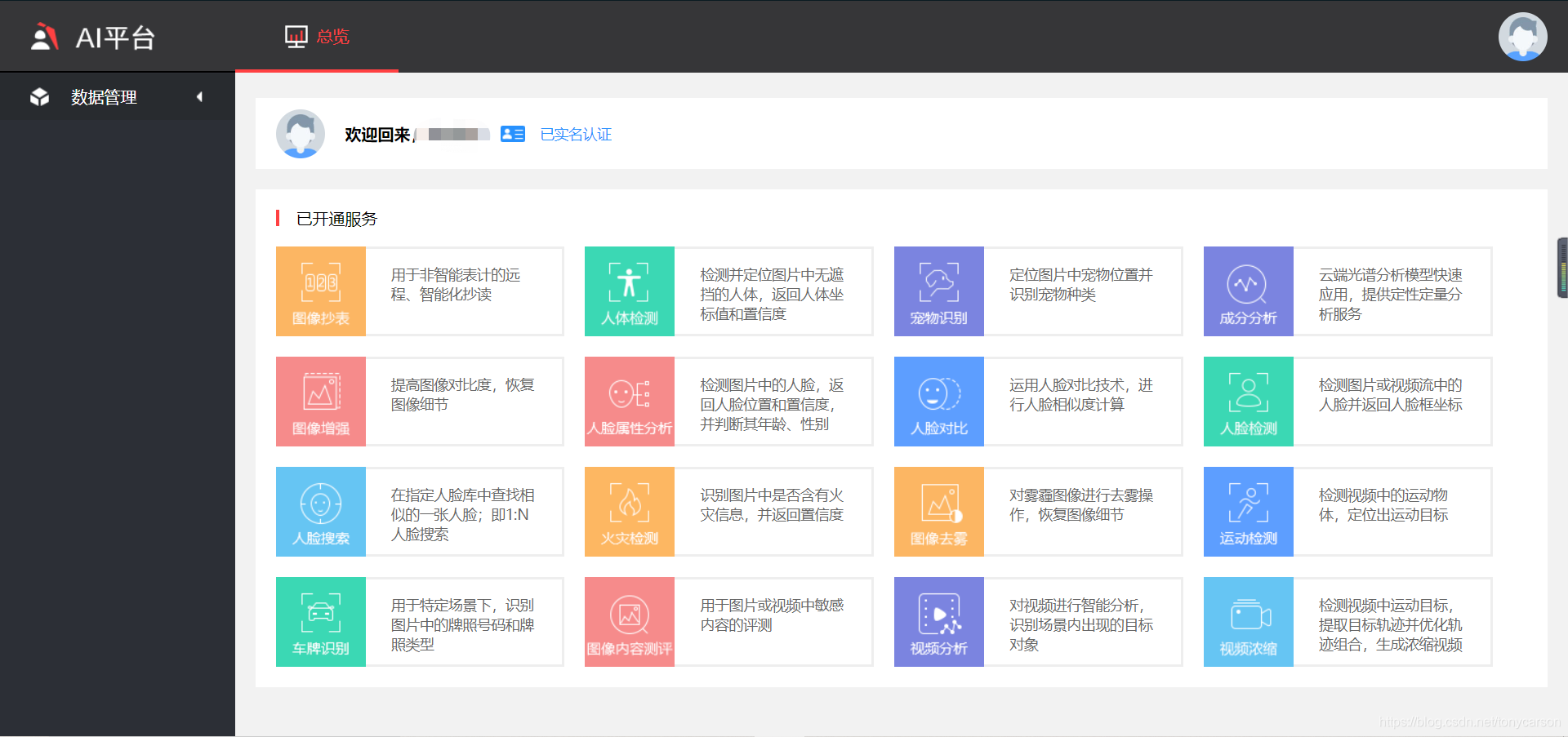This screenshot has height=737, width=1568.
Task: Click the 人脸检测 face detection icon
Action: [x=1248, y=402]
